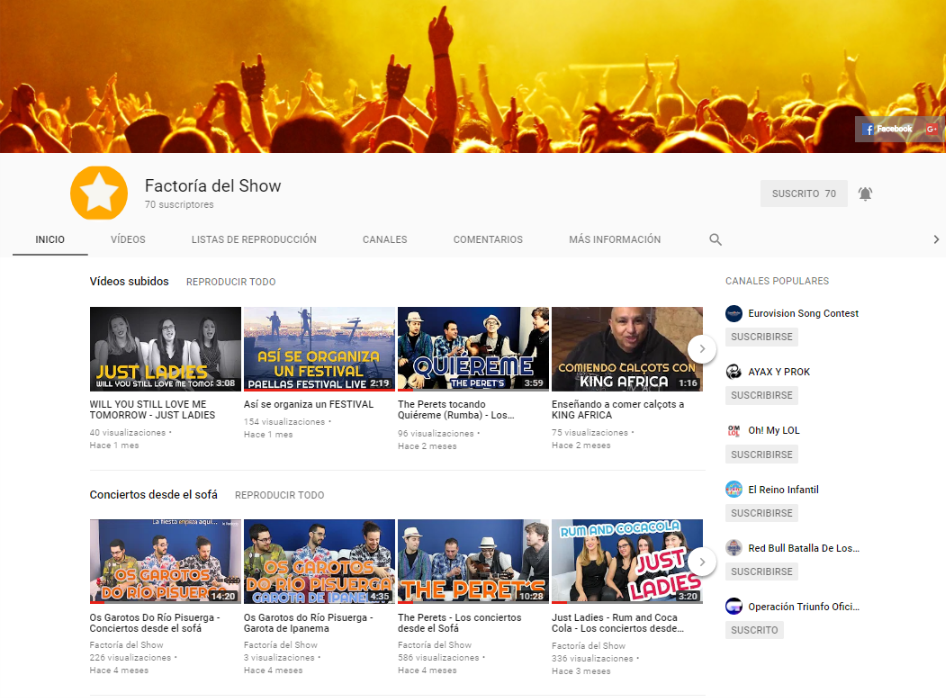Image resolution: width=946 pixels, height=698 pixels.
Task: Subscribe to AYAX Y PROK
Action: [x=761, y=395]
